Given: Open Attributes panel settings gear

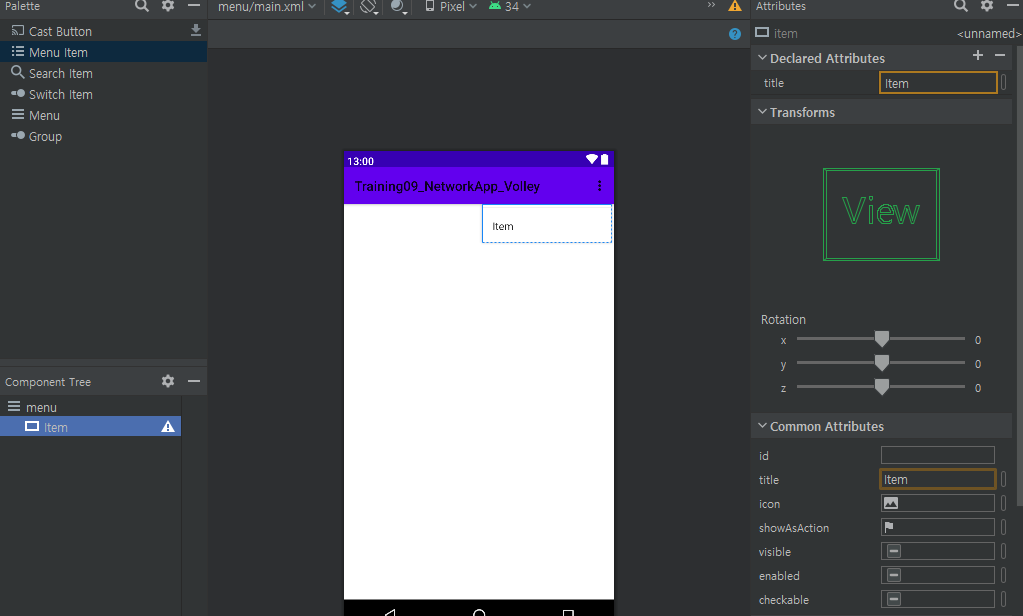Looking at the screenshot, I should coord(987,6).
